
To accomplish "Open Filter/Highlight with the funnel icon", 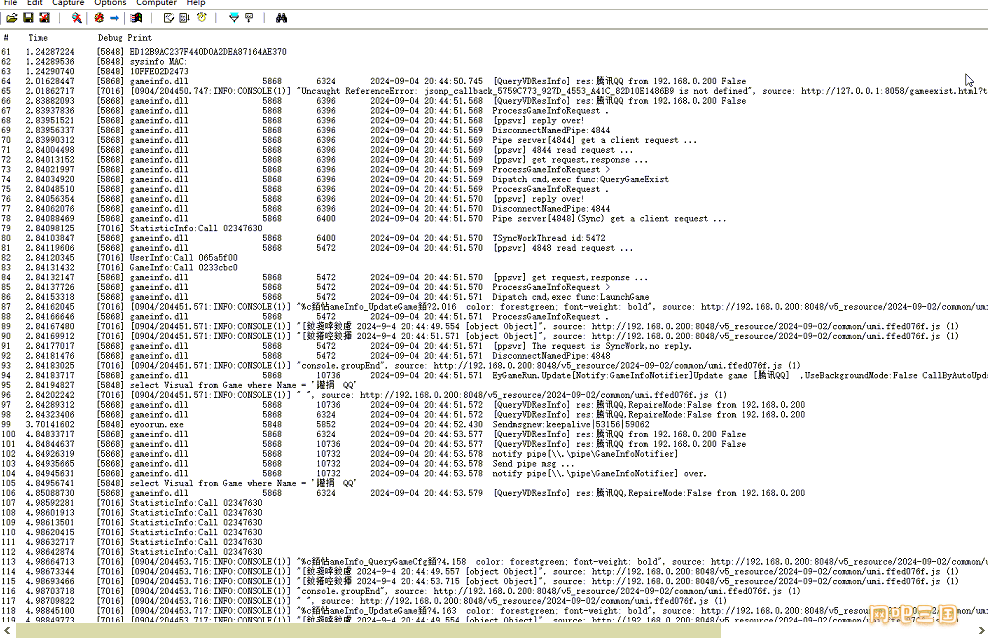I will point(234,18).
